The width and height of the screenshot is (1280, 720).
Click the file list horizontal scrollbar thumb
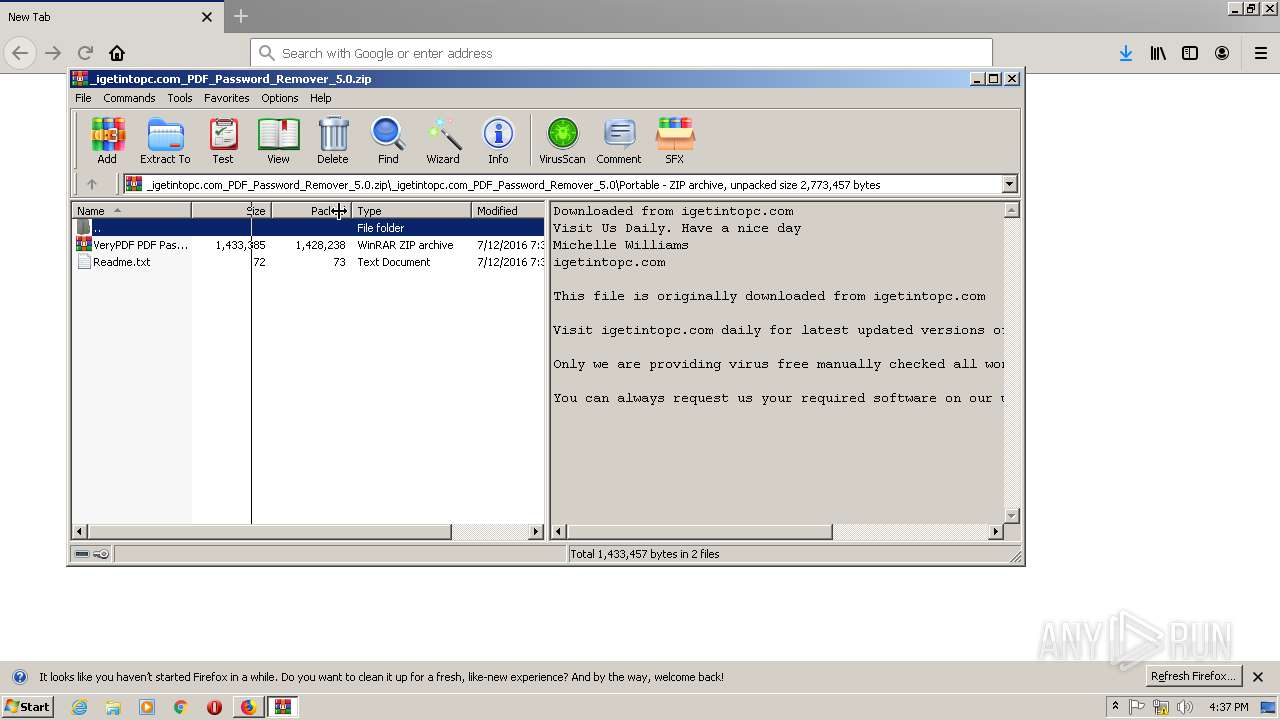270,532
